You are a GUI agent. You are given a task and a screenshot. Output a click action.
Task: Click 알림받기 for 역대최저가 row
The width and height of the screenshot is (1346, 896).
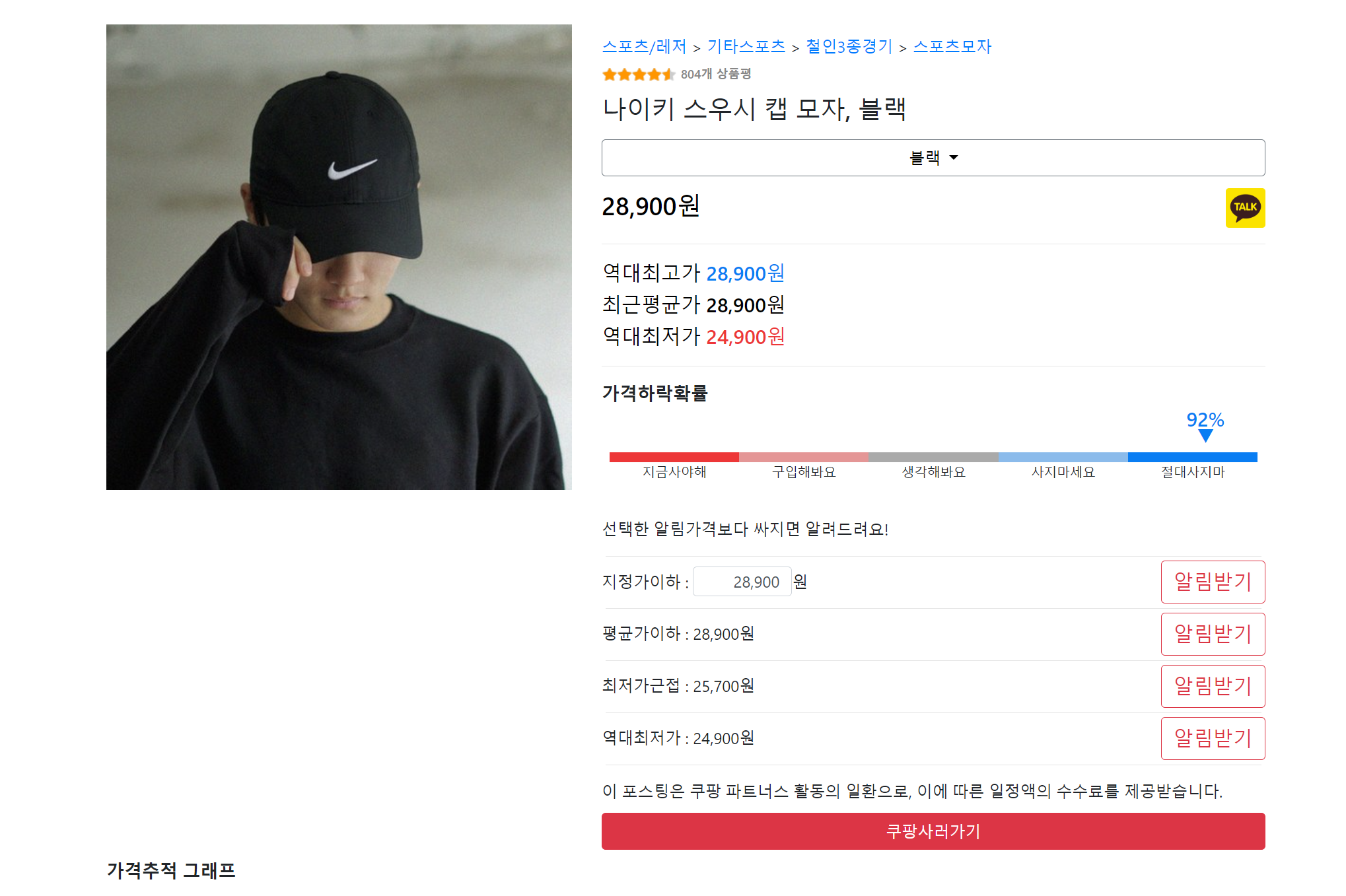pyautogui.click(x=1212, y=738)
